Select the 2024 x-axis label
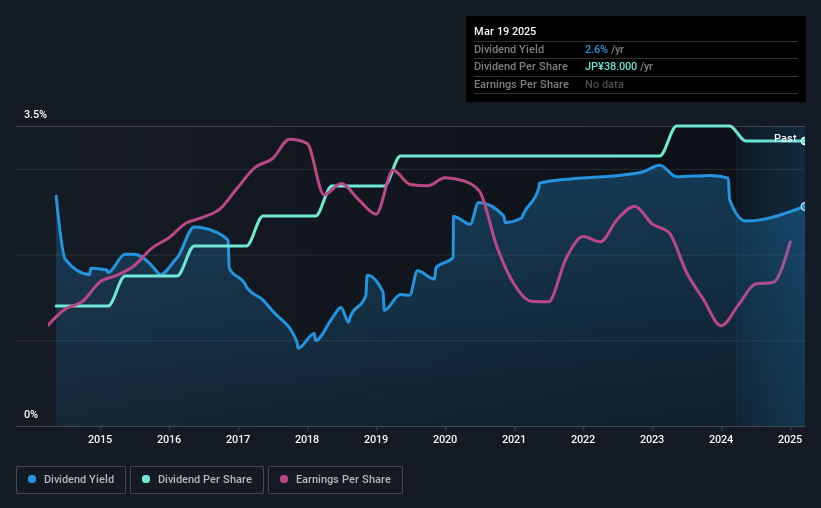Screen dimensions: 821x508 [x=721, y=439]
